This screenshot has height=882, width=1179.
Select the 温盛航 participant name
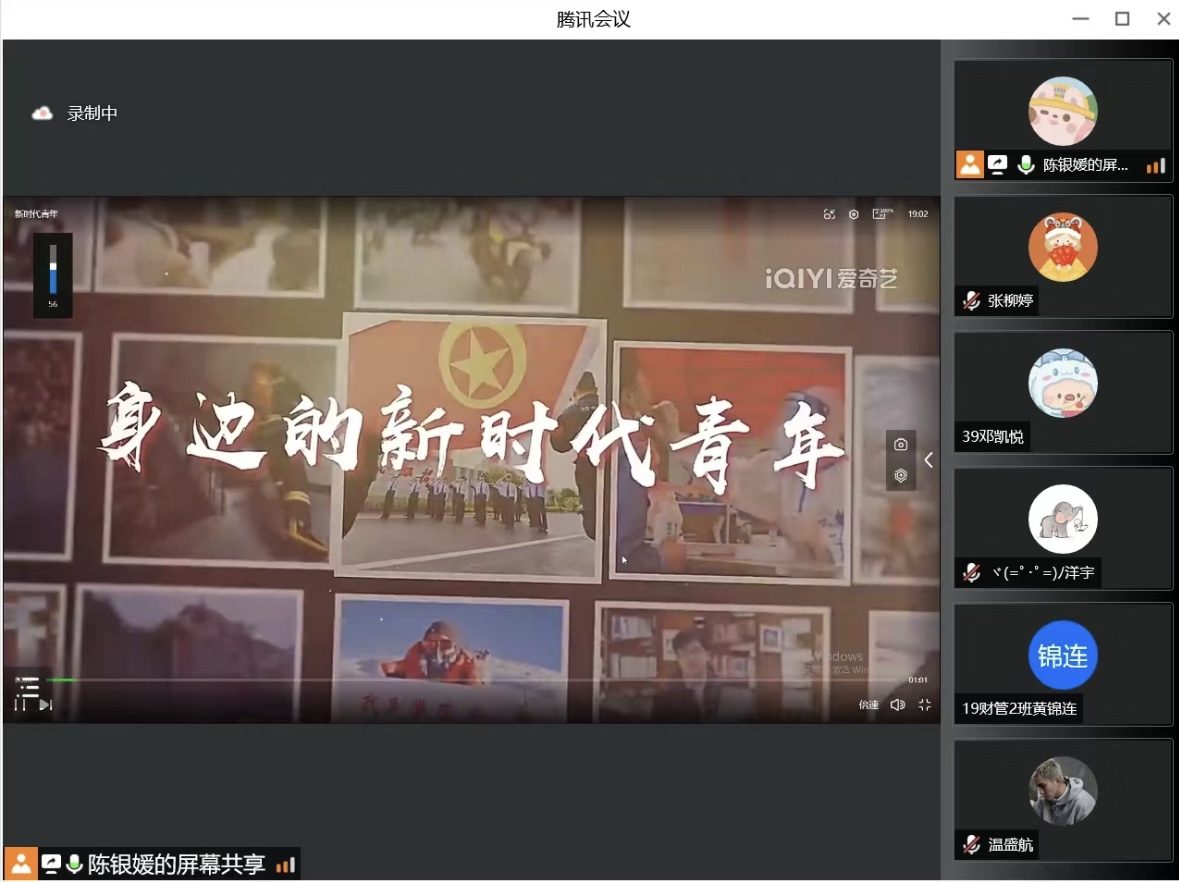click(1010, 845)
